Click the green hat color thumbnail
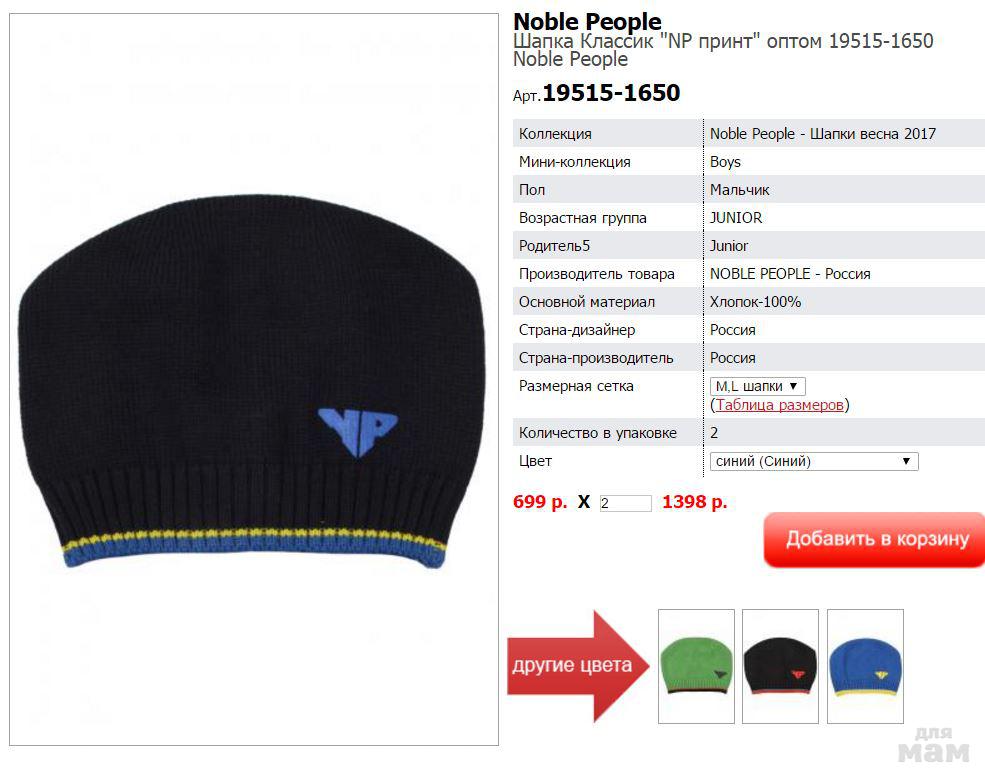985x777 pixels. tap(696, 666)
